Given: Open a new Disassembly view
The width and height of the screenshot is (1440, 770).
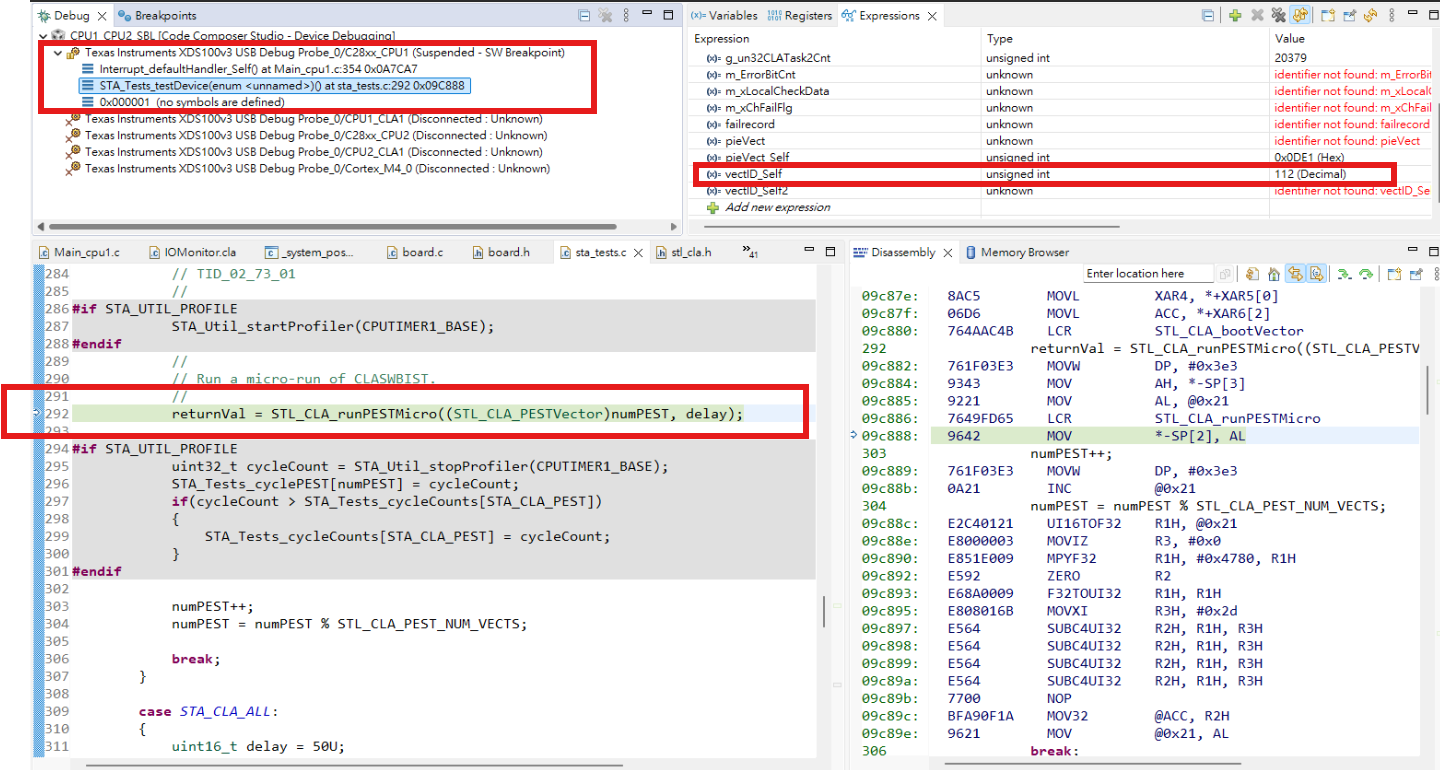Looking at the screenshot, I should [x=1393, y=273].
